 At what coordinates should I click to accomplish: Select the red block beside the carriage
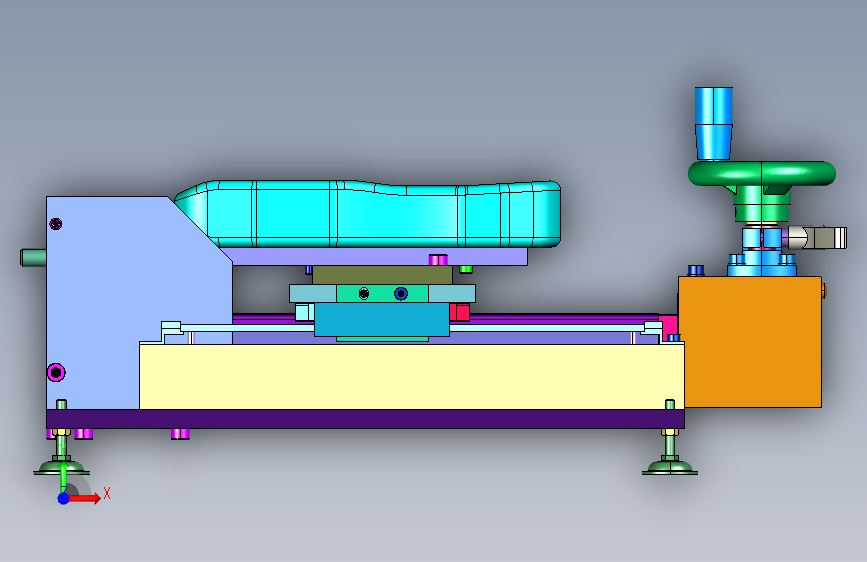pyautogui.click(x=459, y=312)
